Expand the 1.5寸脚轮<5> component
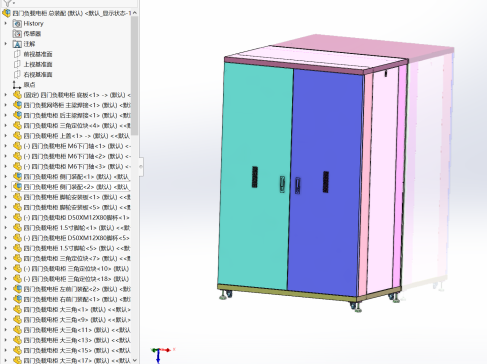 tap(5, 248)
